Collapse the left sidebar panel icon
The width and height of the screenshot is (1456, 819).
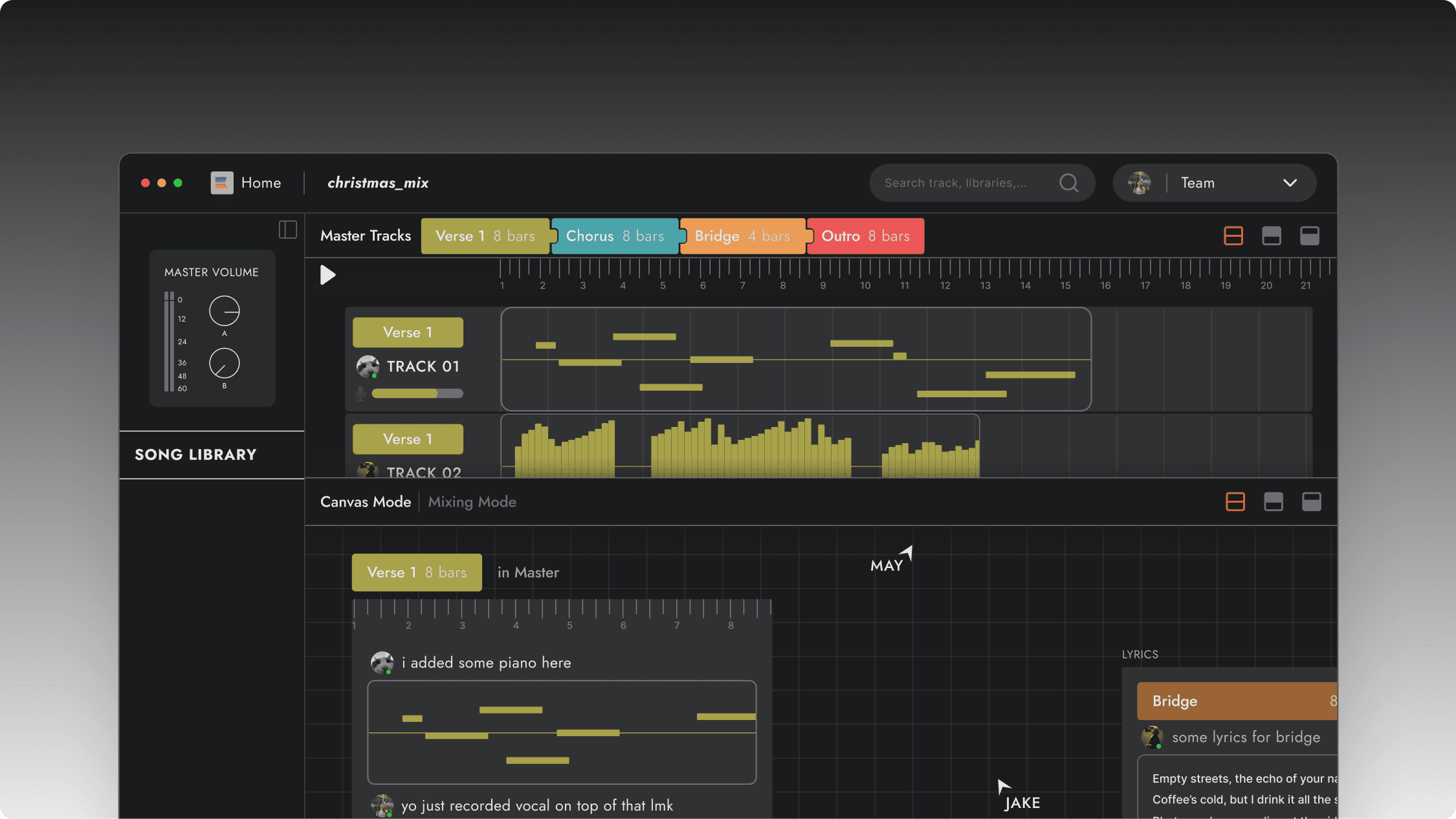click(287, 230)
